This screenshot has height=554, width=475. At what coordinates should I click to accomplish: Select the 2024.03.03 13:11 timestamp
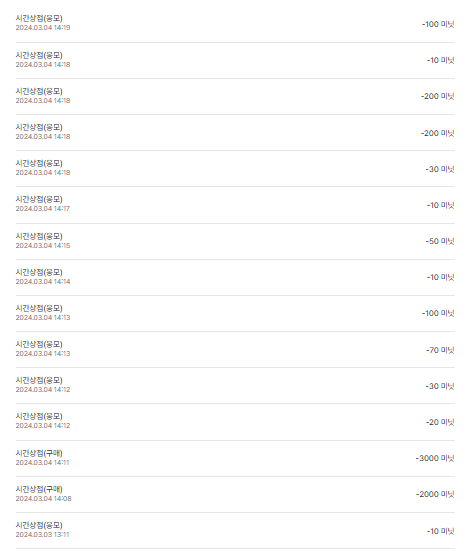pos(42,535)
